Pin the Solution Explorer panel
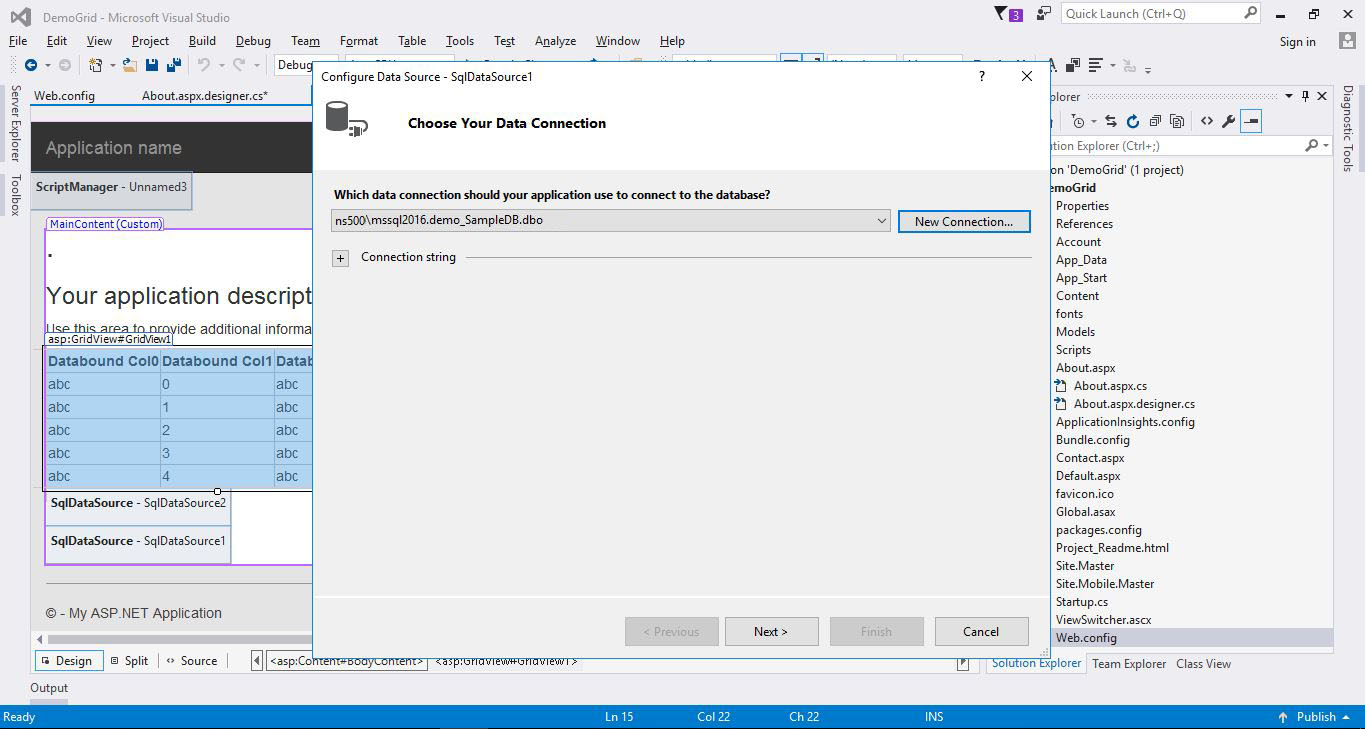 pos(1305,96)
